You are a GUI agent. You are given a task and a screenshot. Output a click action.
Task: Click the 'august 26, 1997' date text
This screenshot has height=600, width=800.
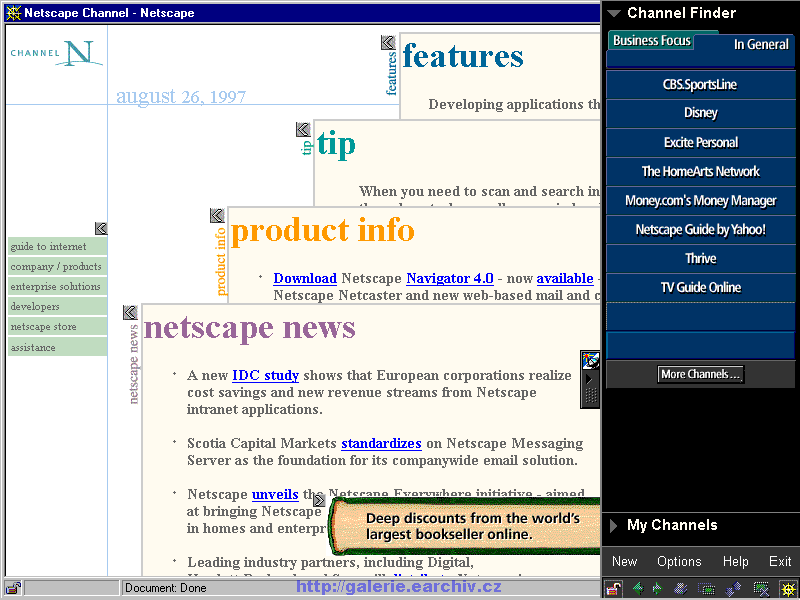point(181,96)
